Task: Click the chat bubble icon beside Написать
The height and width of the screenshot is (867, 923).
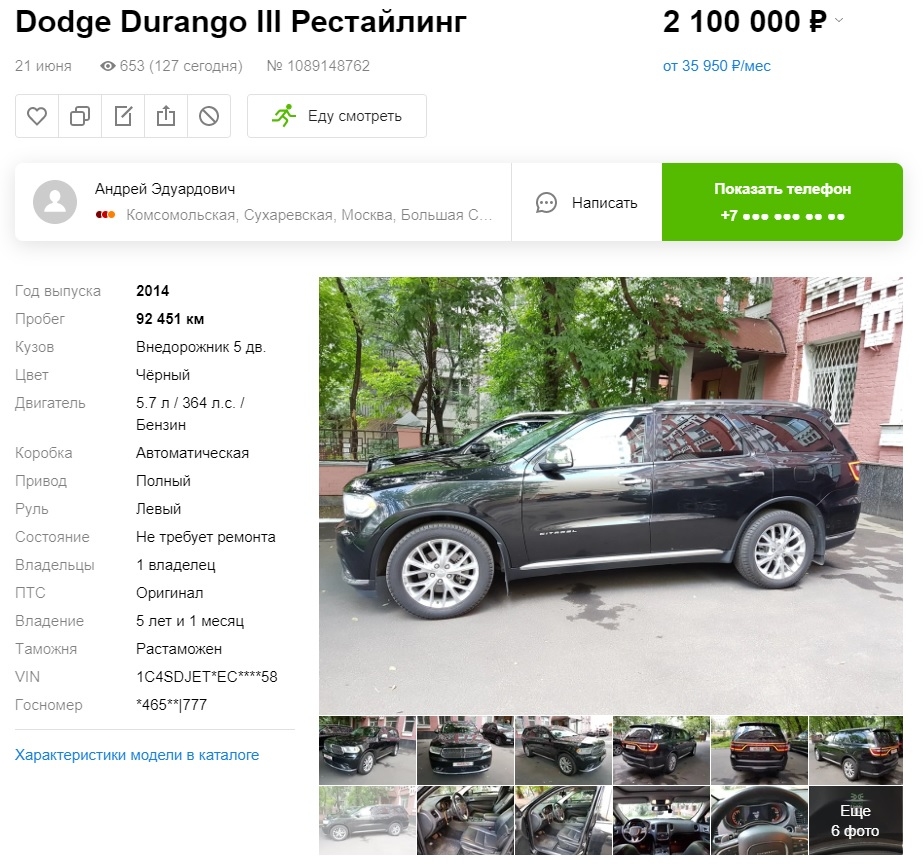Action: (546, 202)
